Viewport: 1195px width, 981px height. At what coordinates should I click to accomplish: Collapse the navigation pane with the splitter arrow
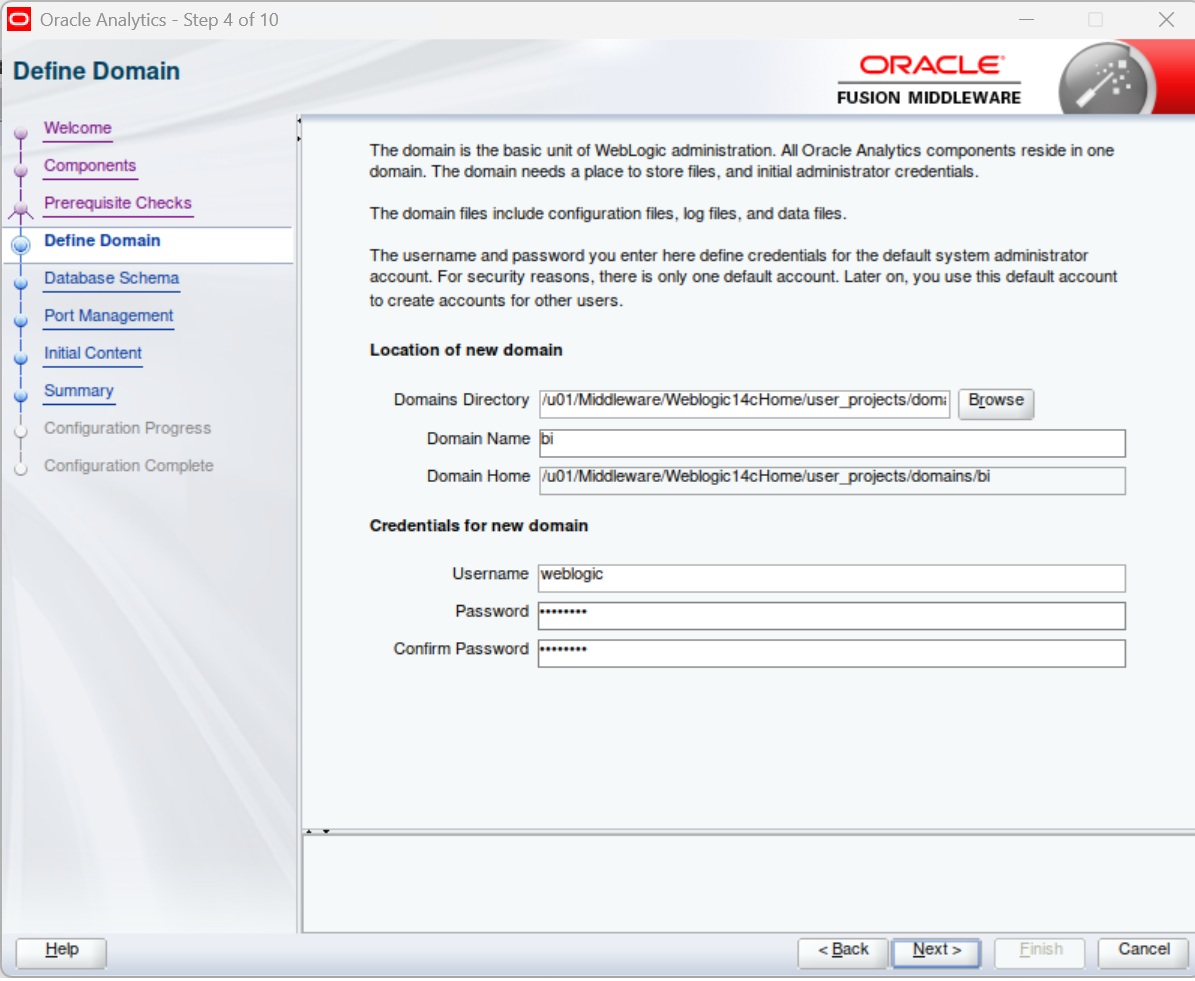[300, 121]
